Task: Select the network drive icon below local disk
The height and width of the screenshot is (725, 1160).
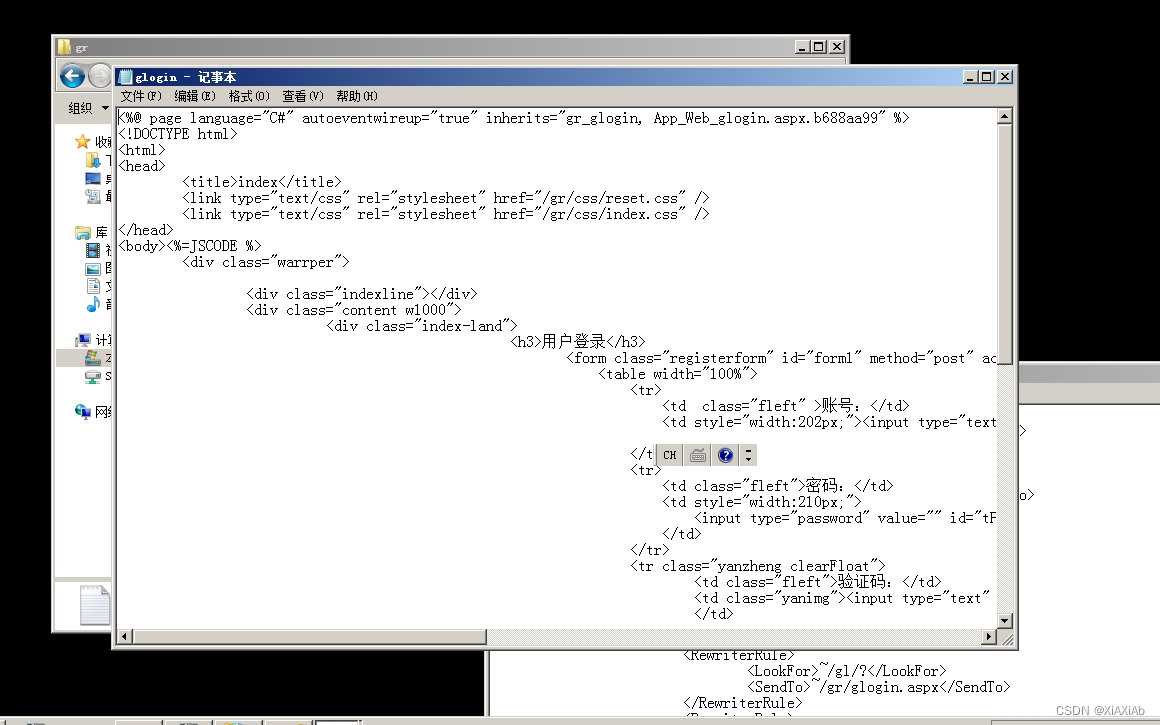Action: coord(93,377)
